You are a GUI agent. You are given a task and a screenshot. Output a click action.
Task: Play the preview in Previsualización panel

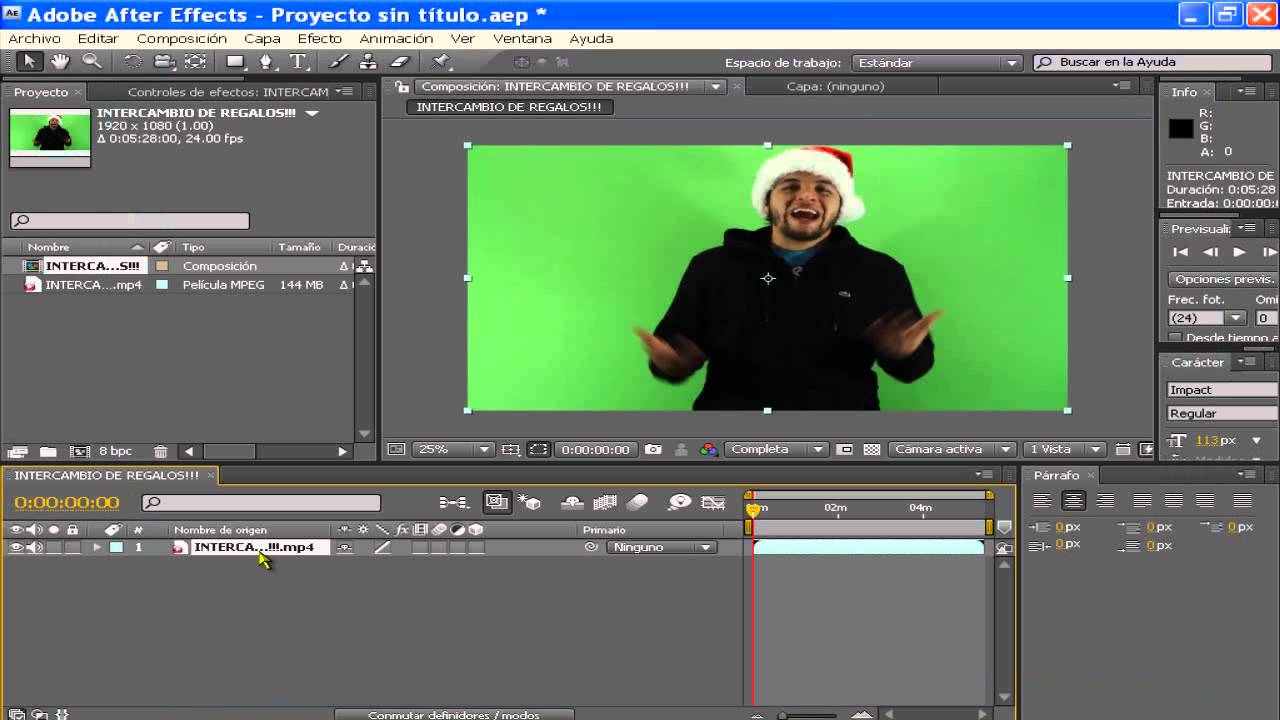click(x=1239, y=252)
